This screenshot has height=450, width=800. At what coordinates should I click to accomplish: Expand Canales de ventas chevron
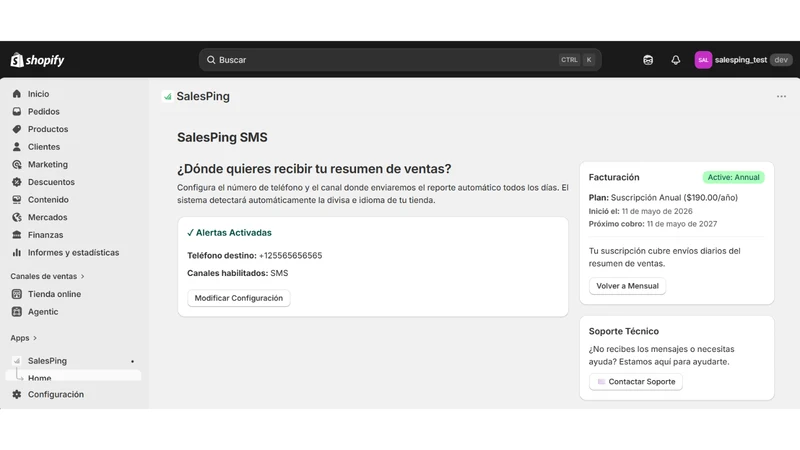83,277
